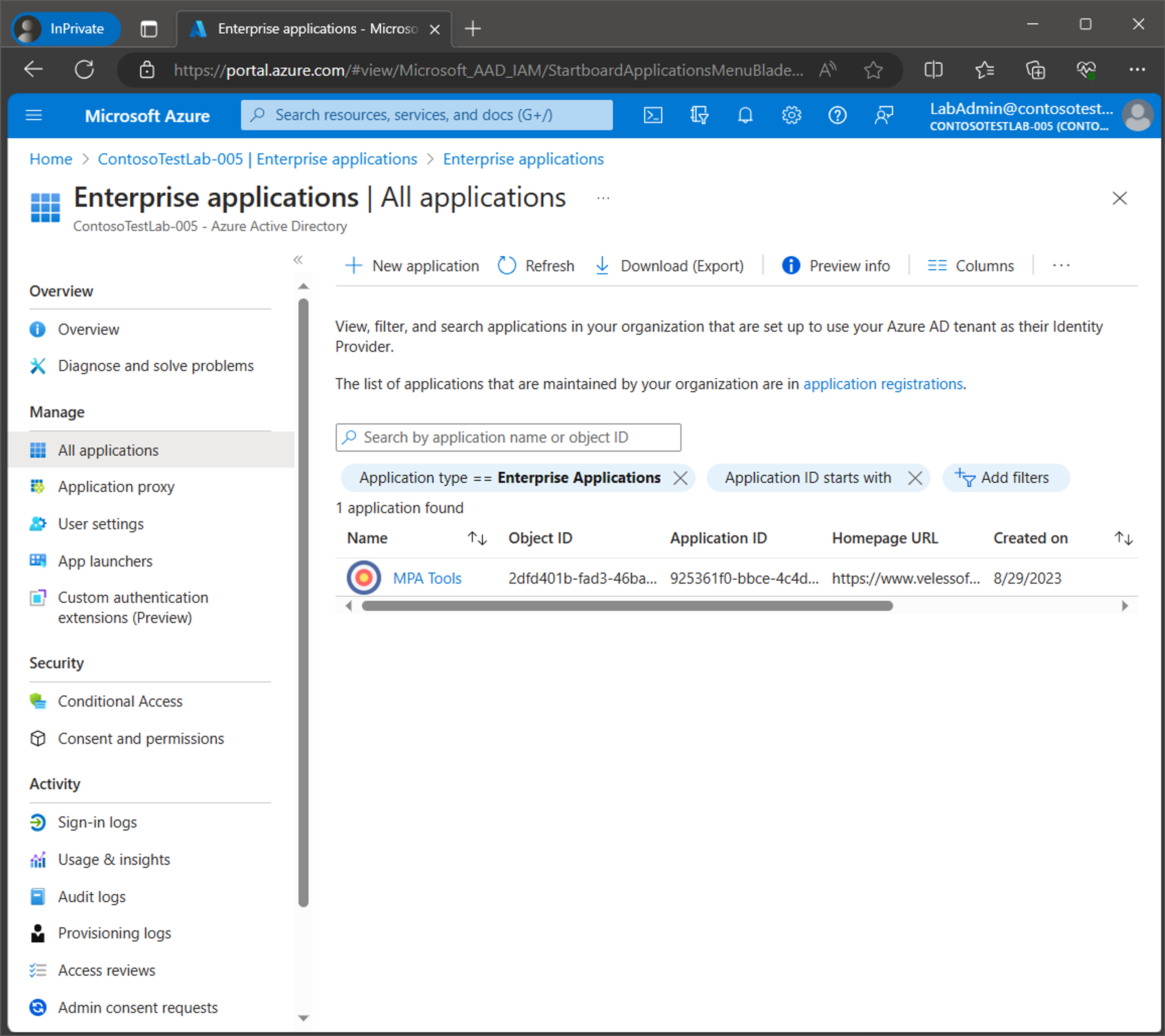This screenshot has height=1036, width=1165.
Task: Open Usage & insights
Action: (114, 860)
